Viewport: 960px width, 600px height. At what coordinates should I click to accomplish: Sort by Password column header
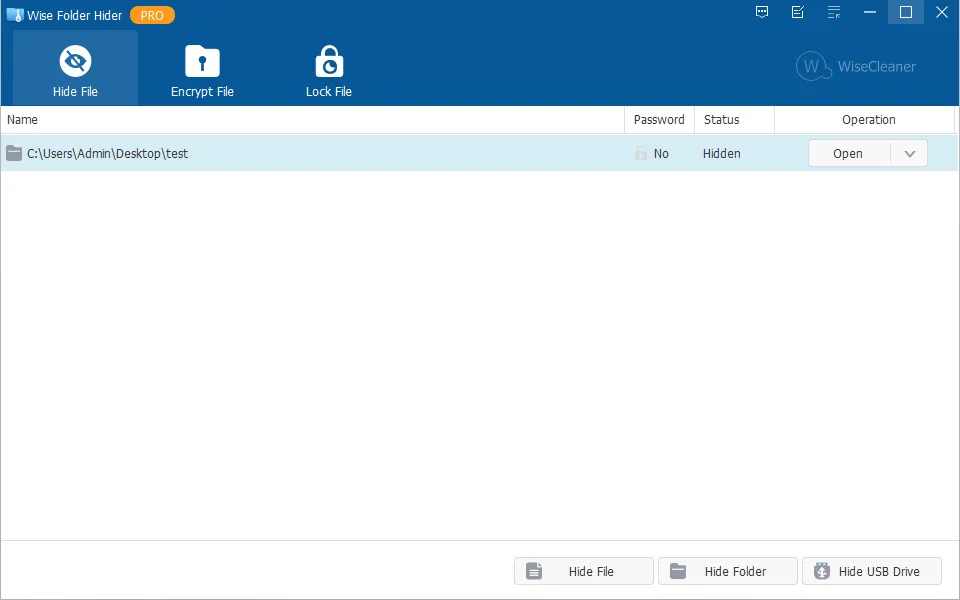point(659,119)
